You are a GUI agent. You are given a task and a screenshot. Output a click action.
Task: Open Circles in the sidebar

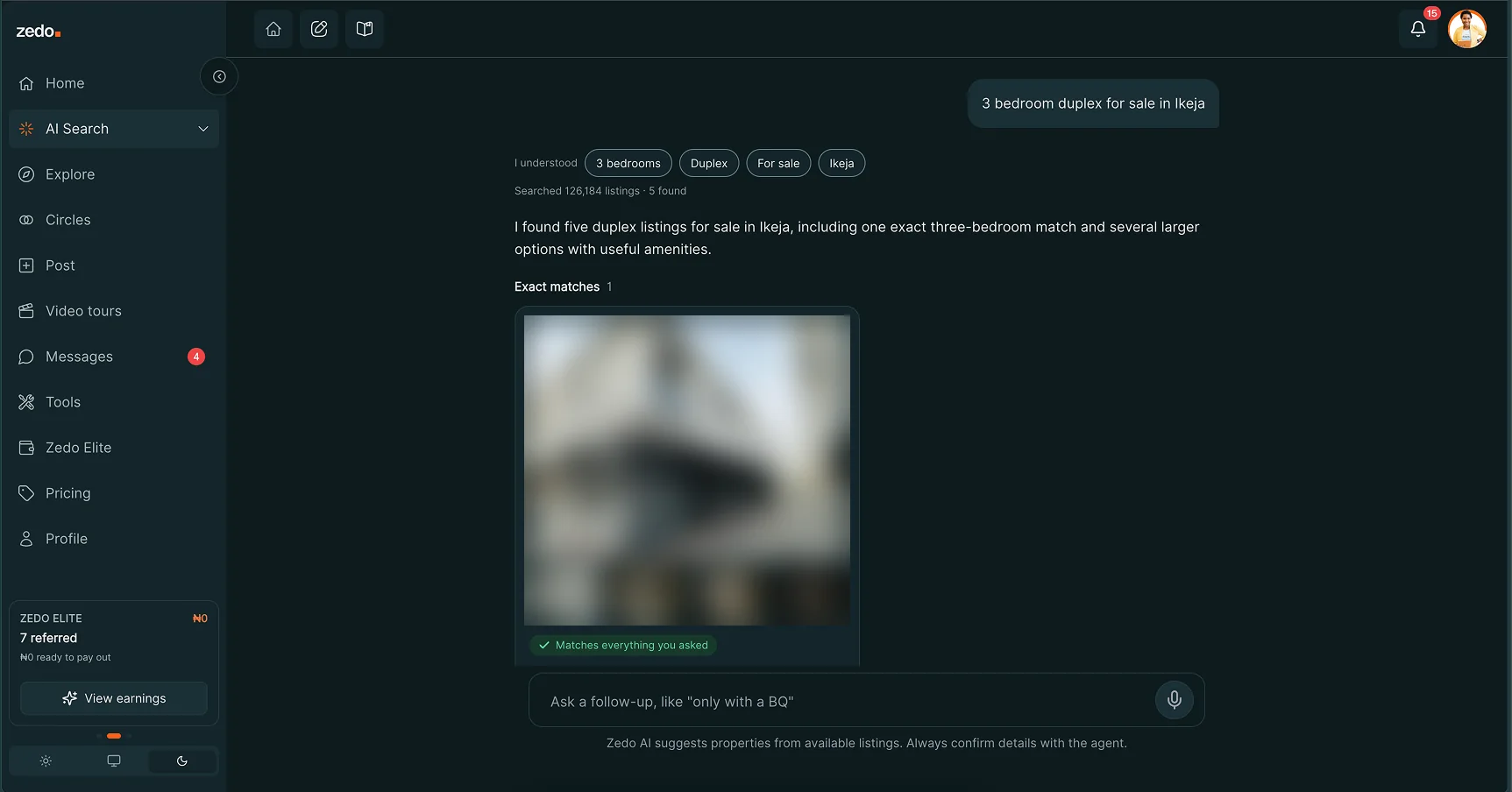(114, 220)
